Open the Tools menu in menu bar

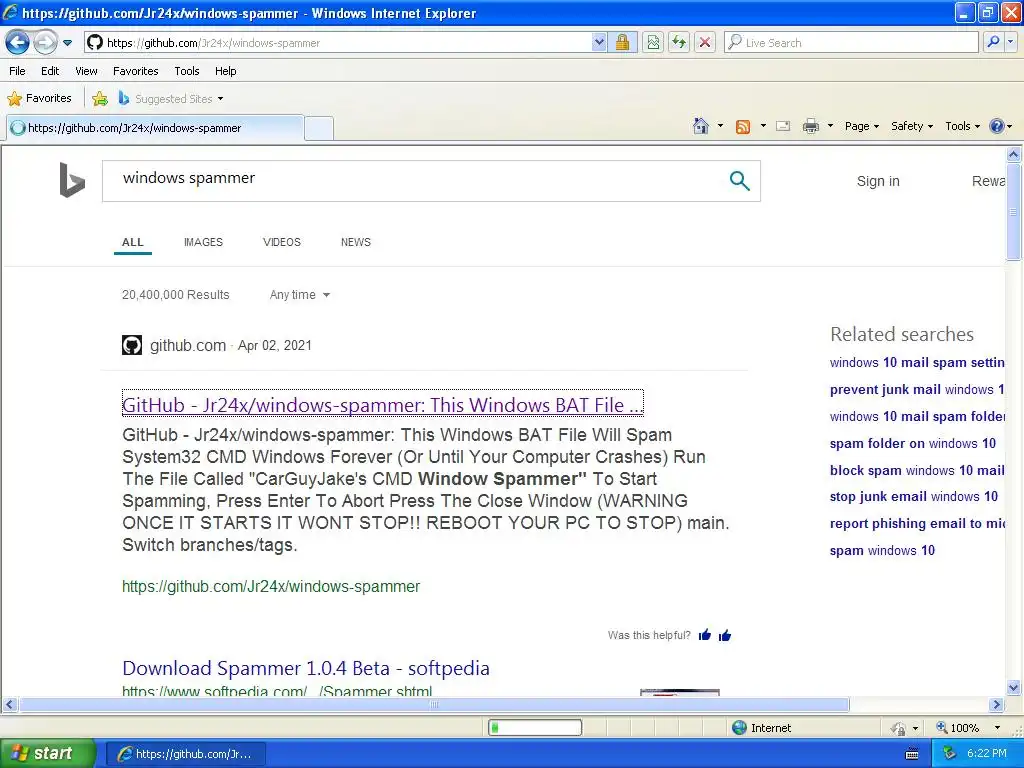point(187,71)
